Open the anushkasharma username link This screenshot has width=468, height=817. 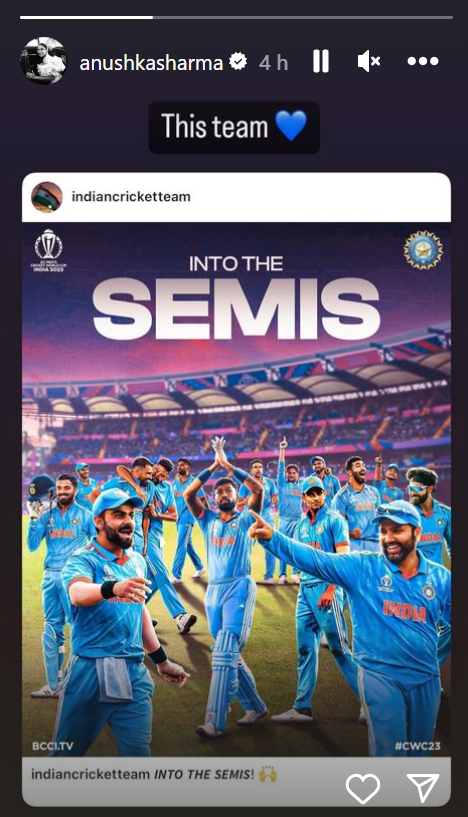[151, 63]
